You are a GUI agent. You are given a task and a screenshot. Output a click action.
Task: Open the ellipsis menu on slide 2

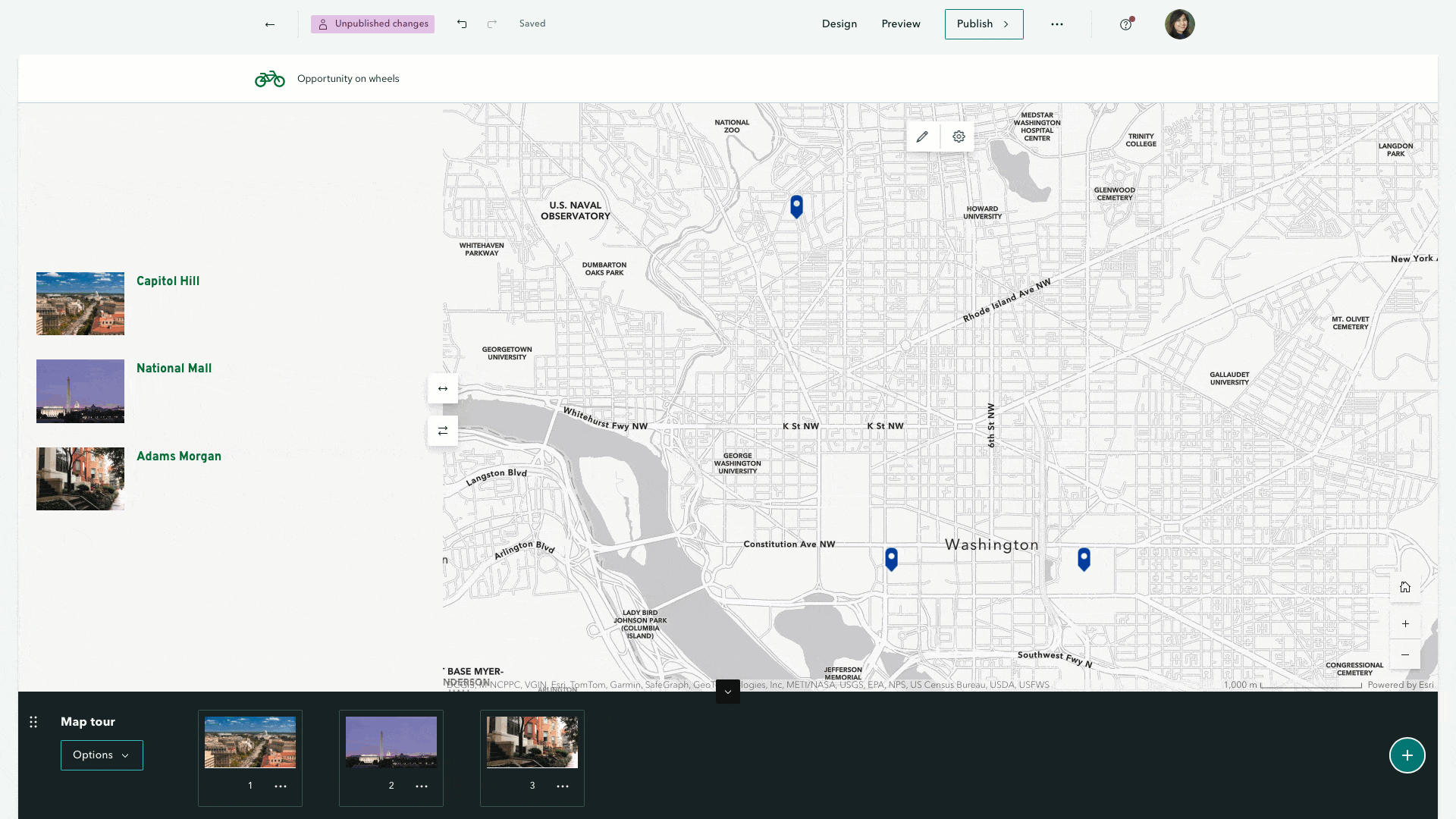pos(422,786)
